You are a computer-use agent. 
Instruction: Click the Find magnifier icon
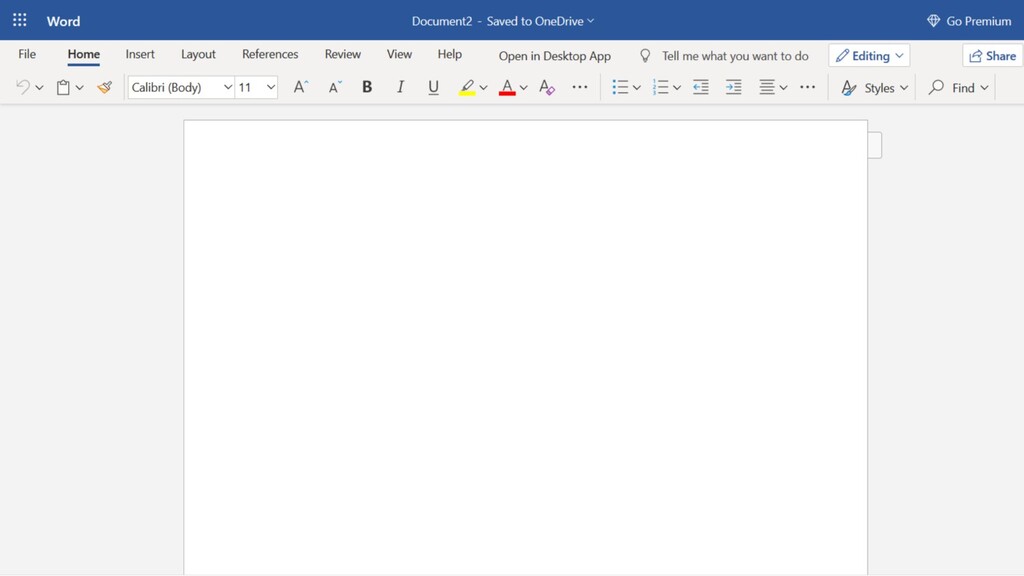coord(936,87)
